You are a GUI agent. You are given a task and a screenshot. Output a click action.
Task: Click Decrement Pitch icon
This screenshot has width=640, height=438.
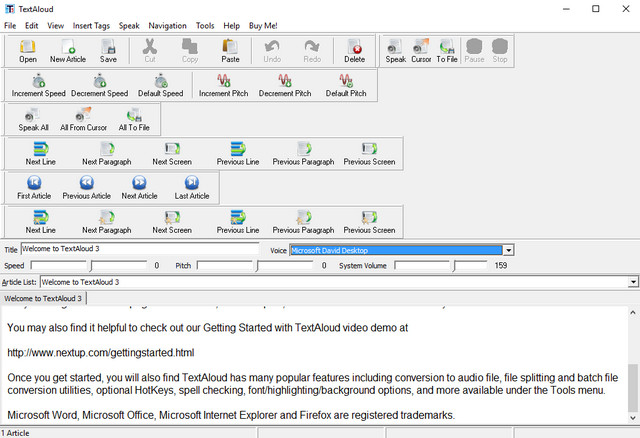(x=284, y=85)
